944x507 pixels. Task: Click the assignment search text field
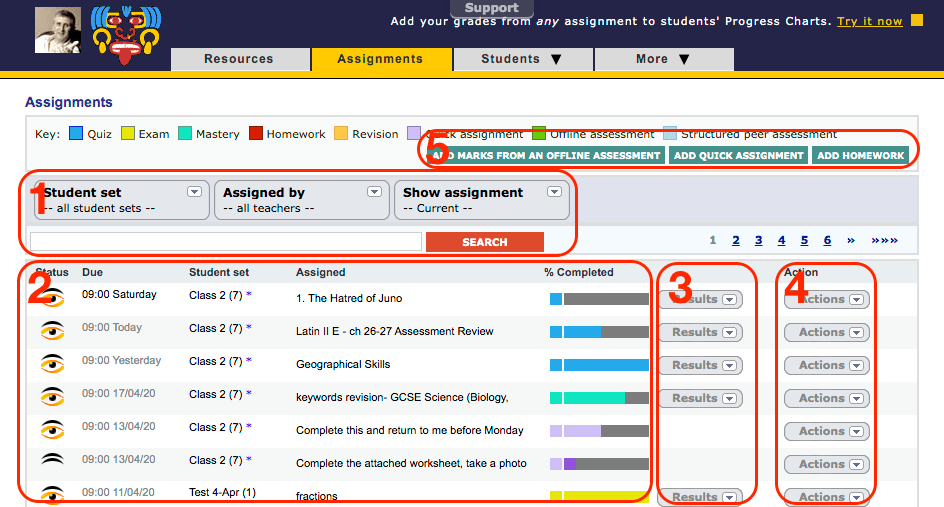coord(226,242)
